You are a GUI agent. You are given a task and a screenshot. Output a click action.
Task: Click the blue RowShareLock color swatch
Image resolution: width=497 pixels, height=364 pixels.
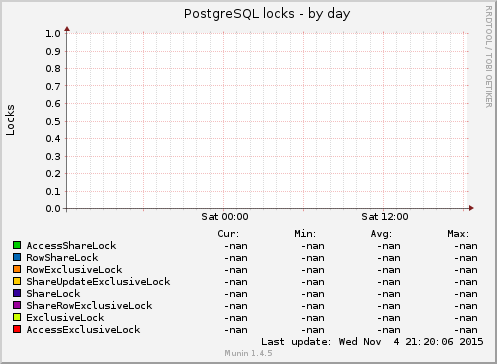tap(17, 257)
